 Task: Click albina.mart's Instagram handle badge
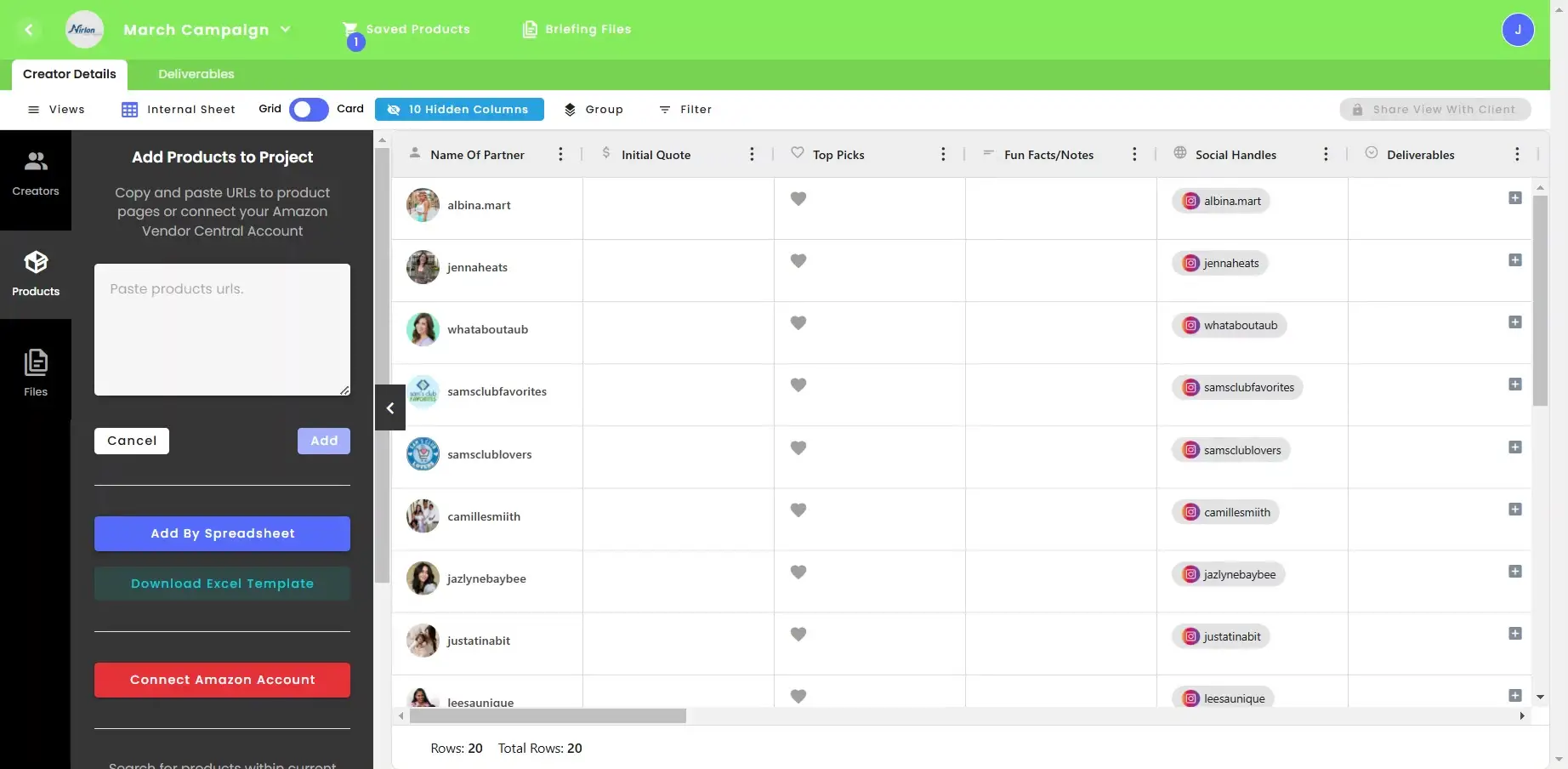1221,201
